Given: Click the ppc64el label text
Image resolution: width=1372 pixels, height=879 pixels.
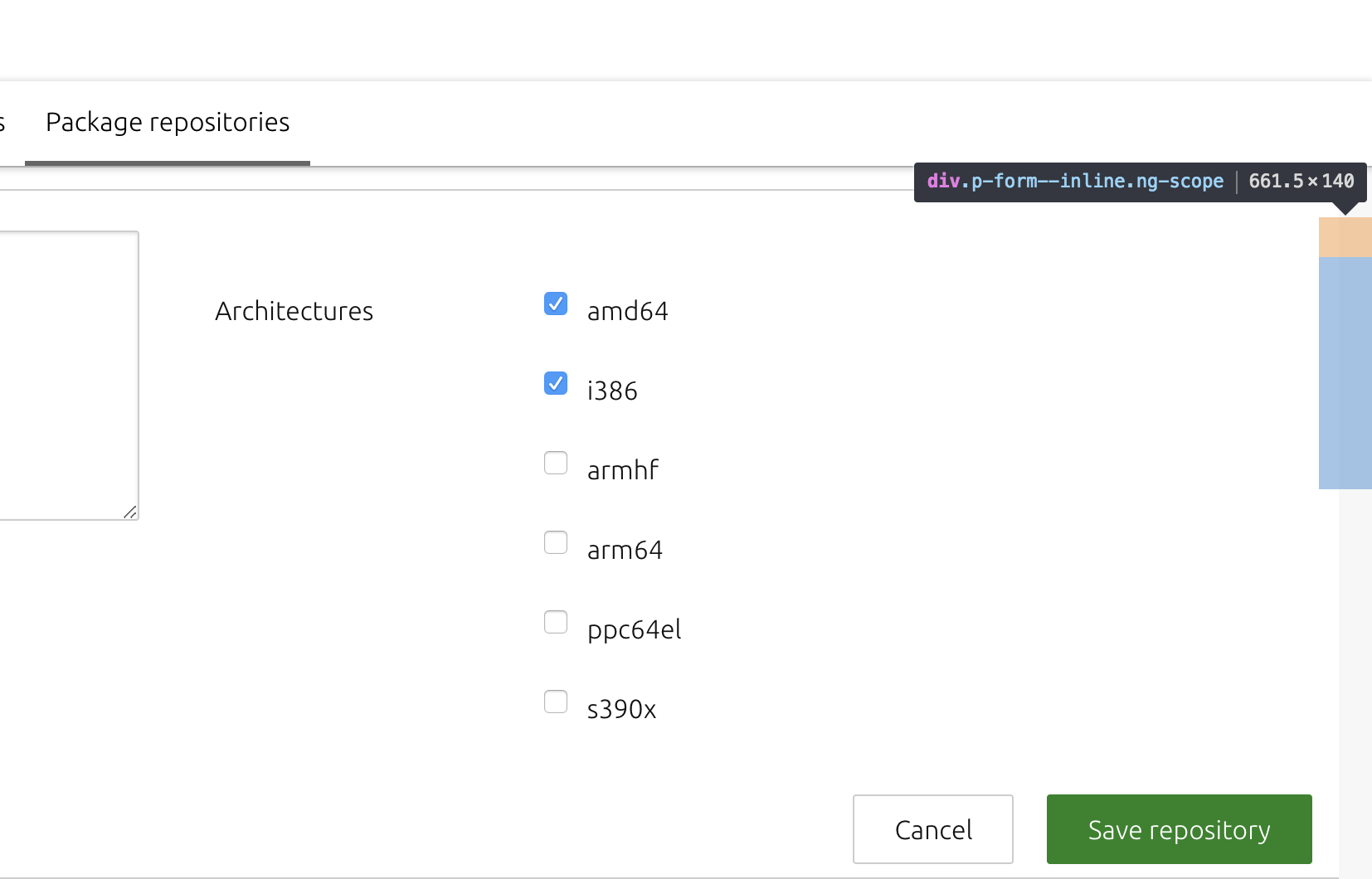Looking at the screenshot, I should point(635,629).
